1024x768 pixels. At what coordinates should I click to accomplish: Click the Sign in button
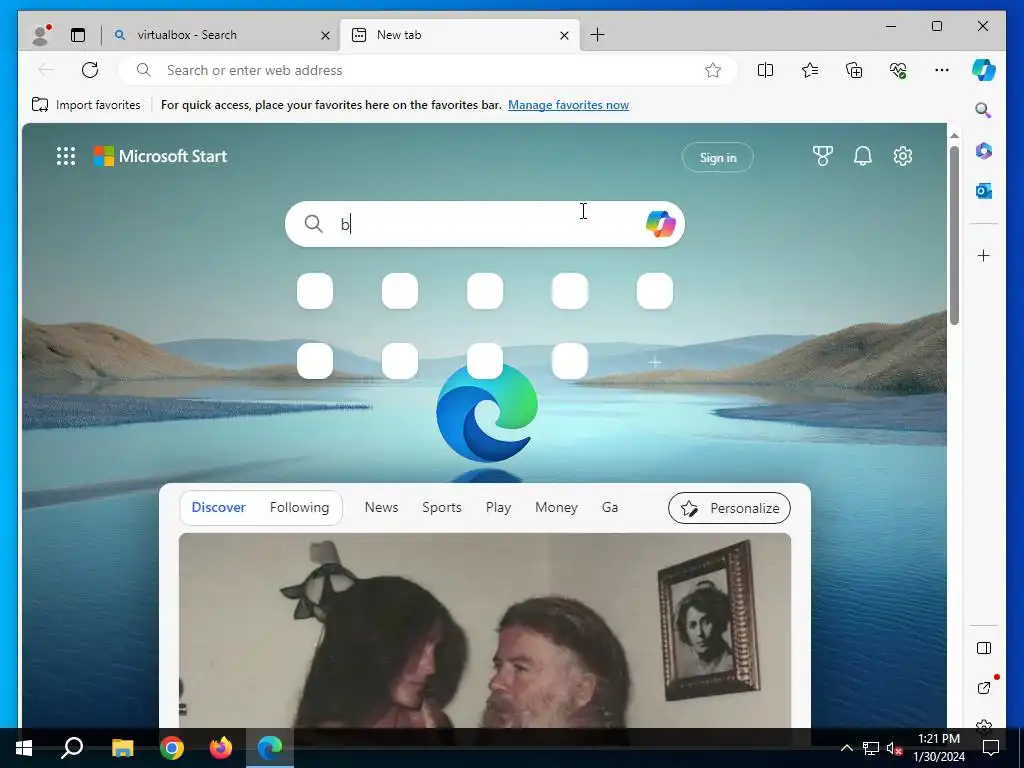tap(718, 157)
